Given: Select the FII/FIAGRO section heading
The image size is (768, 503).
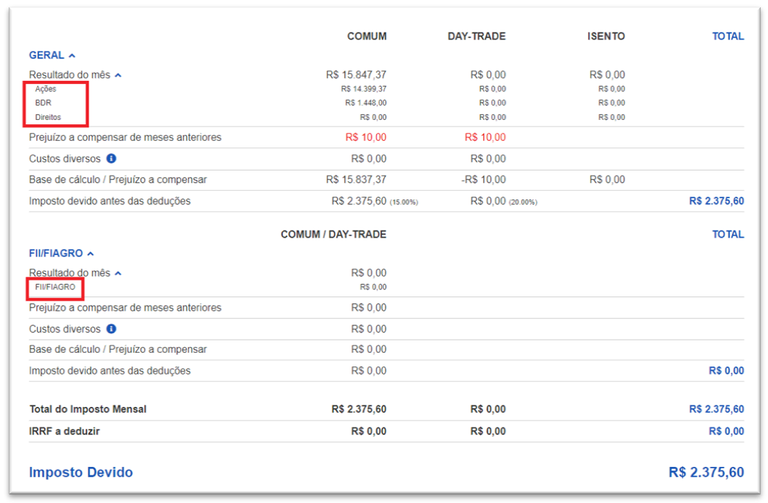Looking at the screenshot, I should coord(56,253).
